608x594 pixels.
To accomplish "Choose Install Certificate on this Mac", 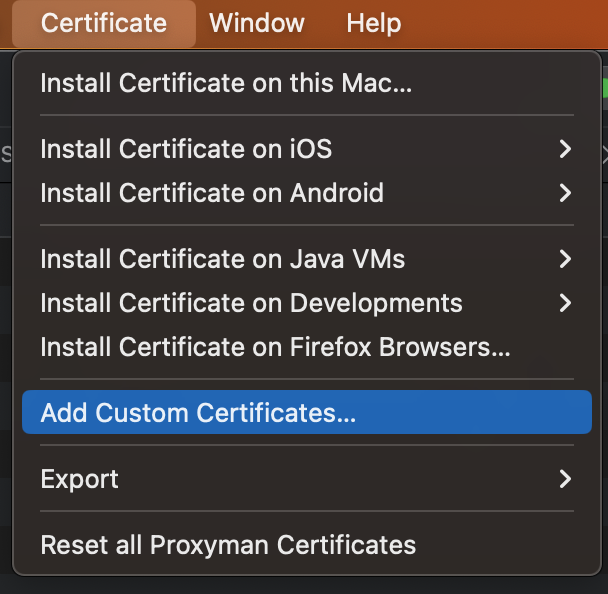I will click(x=226, y=83).
